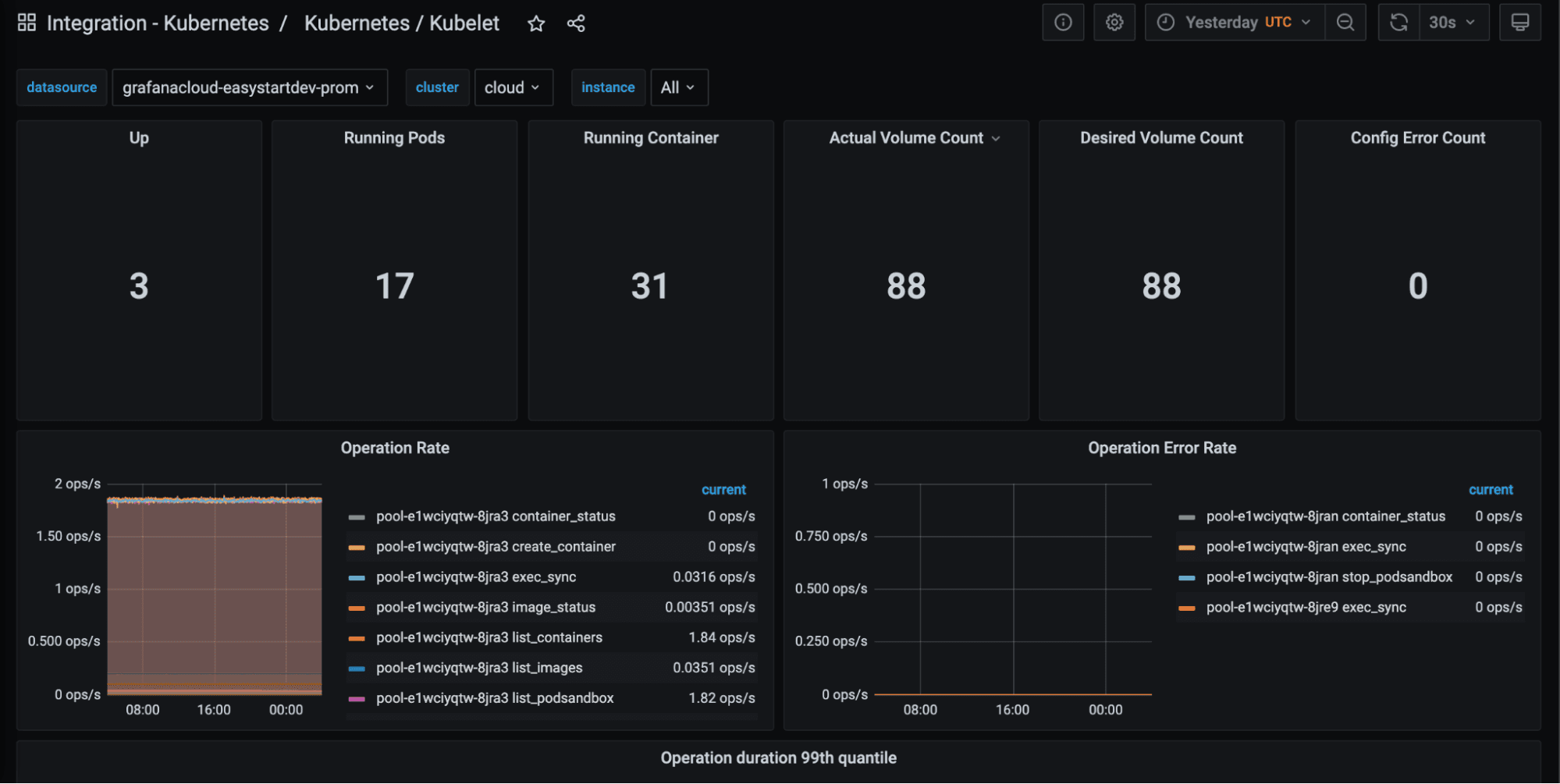Enable kiosk mode with the TV icon
The height and width of the screenshot is (784, 1560).
tap(1520, 22)
